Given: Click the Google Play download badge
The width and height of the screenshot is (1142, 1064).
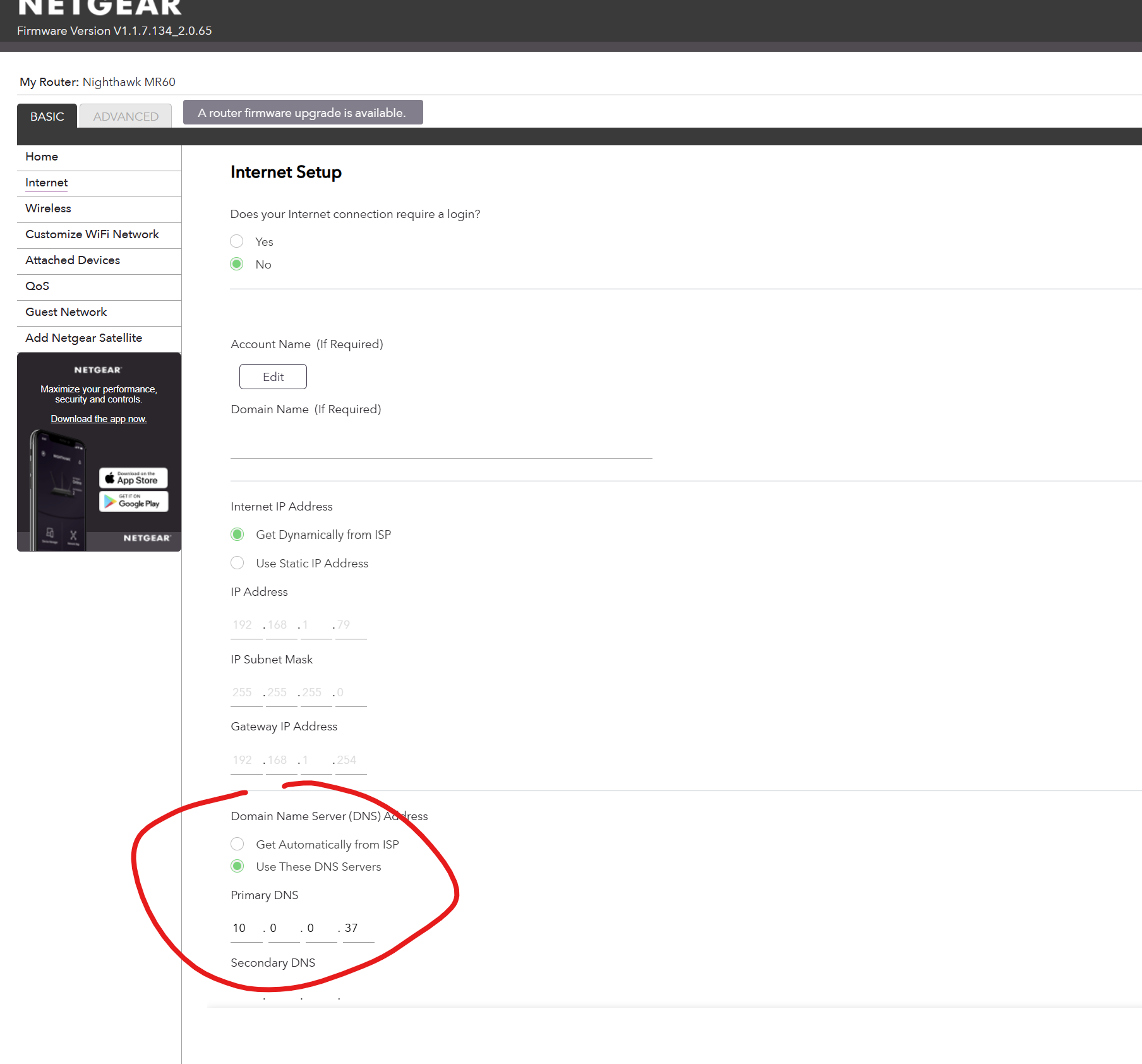Looking at the screenshot, I should (x=133, y=502).
